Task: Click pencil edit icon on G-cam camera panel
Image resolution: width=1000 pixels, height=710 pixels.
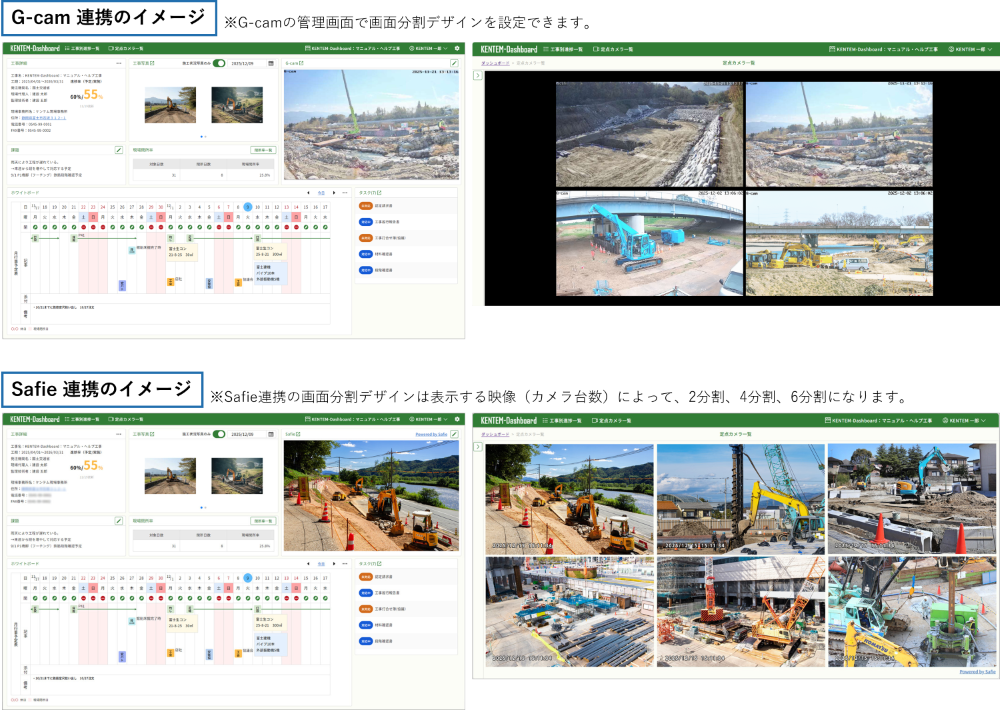Action: [x=454, y=63]
